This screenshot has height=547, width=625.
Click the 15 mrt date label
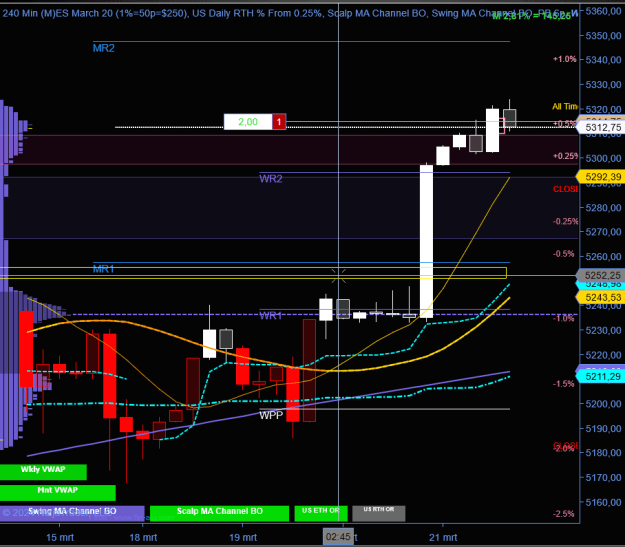click(60, 537)
